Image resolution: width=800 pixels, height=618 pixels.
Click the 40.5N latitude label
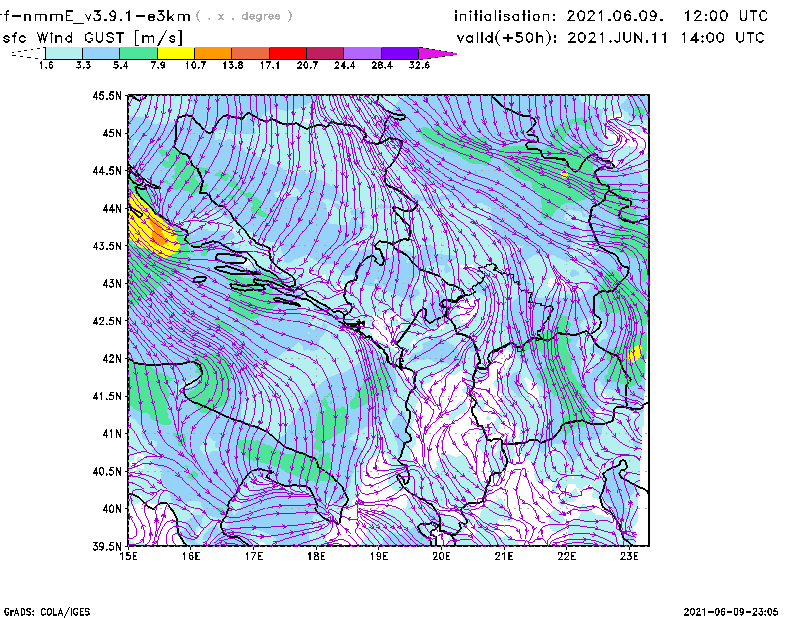[x=107, y=471]
